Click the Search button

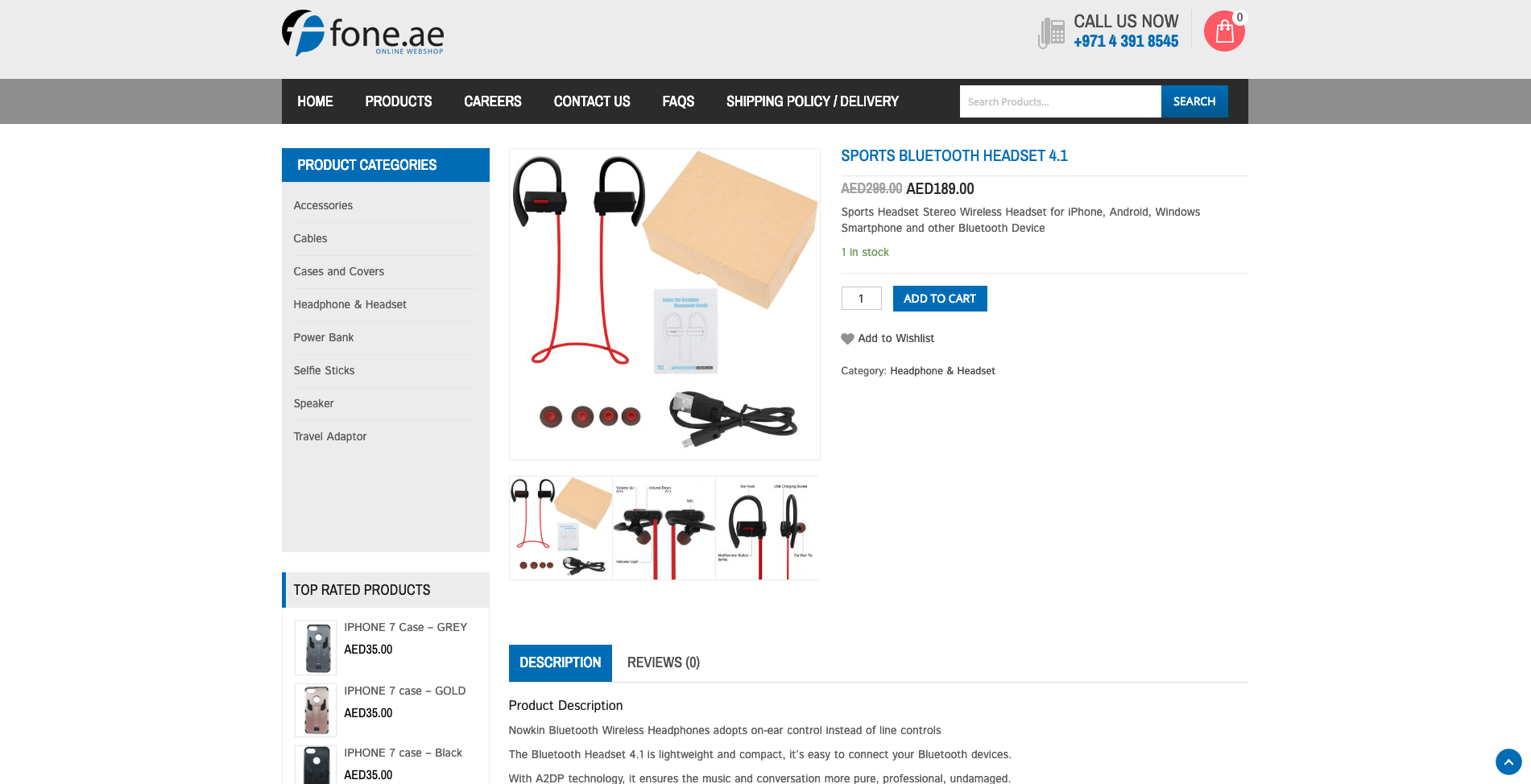[1194, 101]
